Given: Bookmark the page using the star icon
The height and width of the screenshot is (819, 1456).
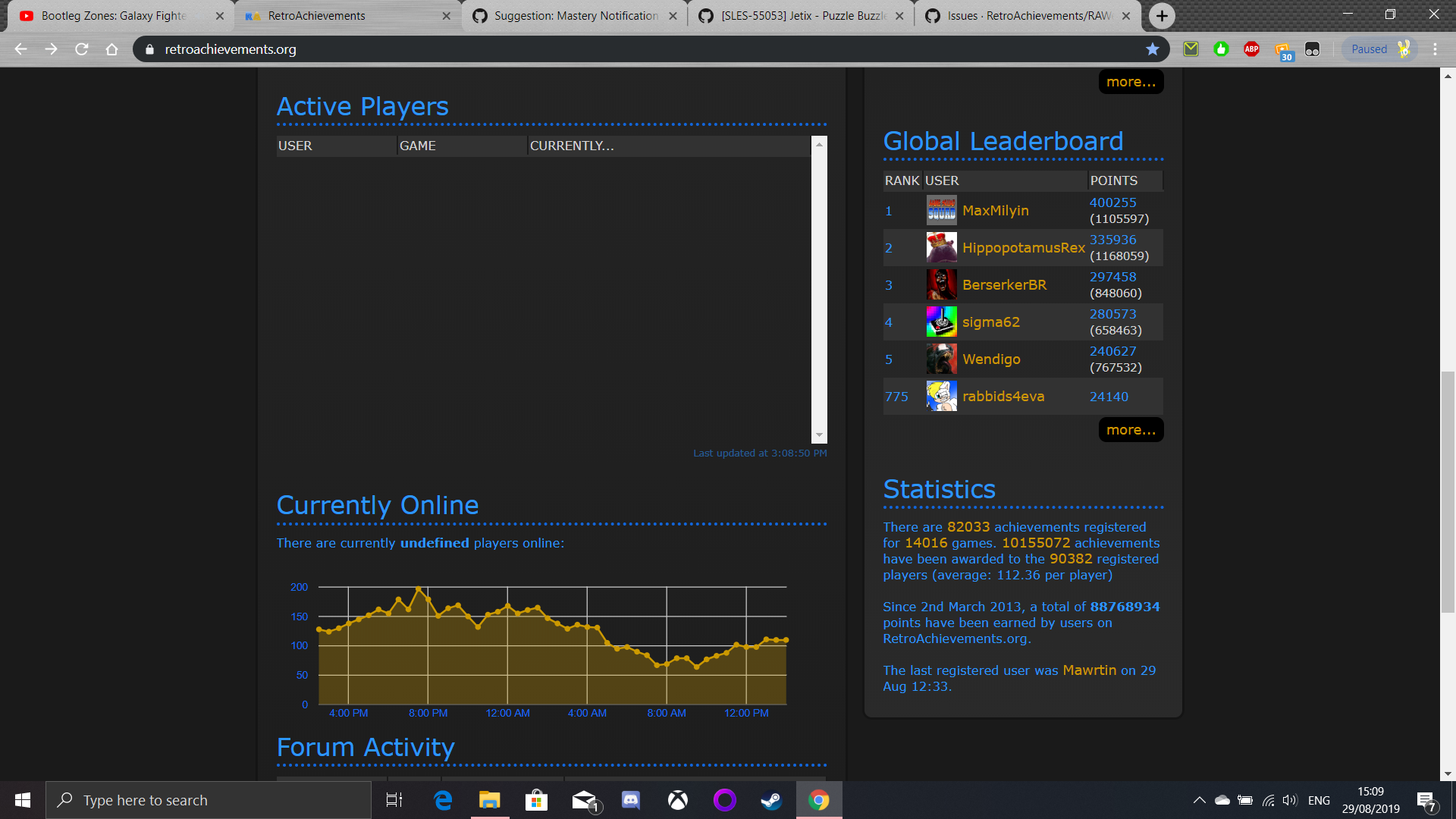Looking at the screenshot, I should click(1153, 49).
